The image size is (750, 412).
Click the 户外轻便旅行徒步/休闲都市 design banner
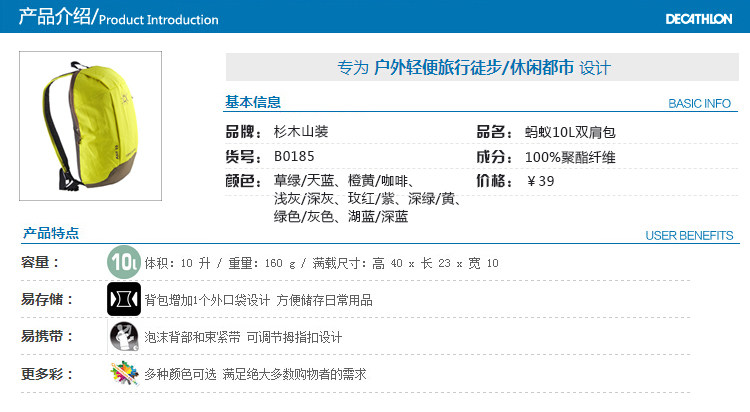coord(482,67)
